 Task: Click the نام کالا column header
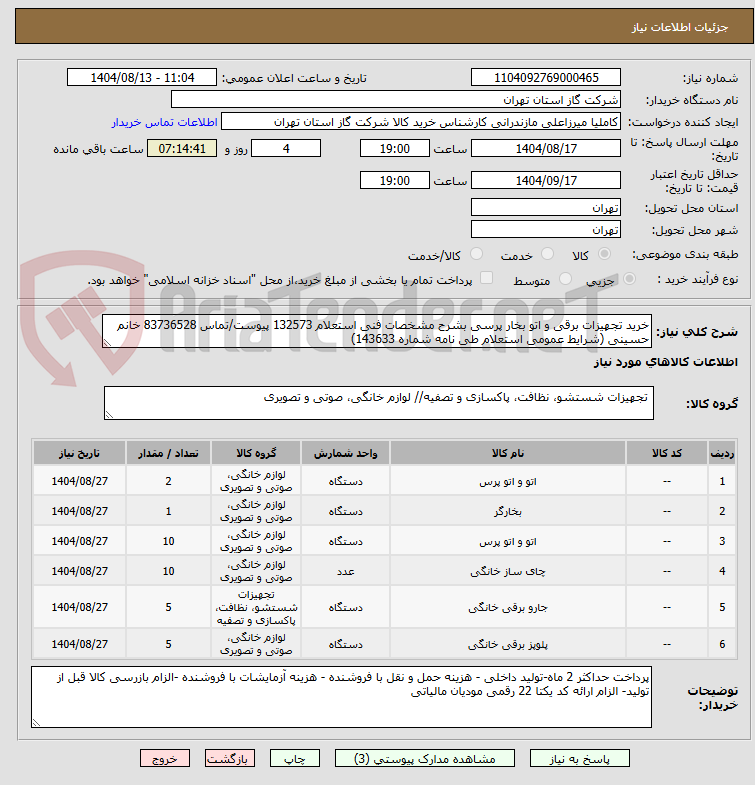pyautogui.click(x=508, y=453)
